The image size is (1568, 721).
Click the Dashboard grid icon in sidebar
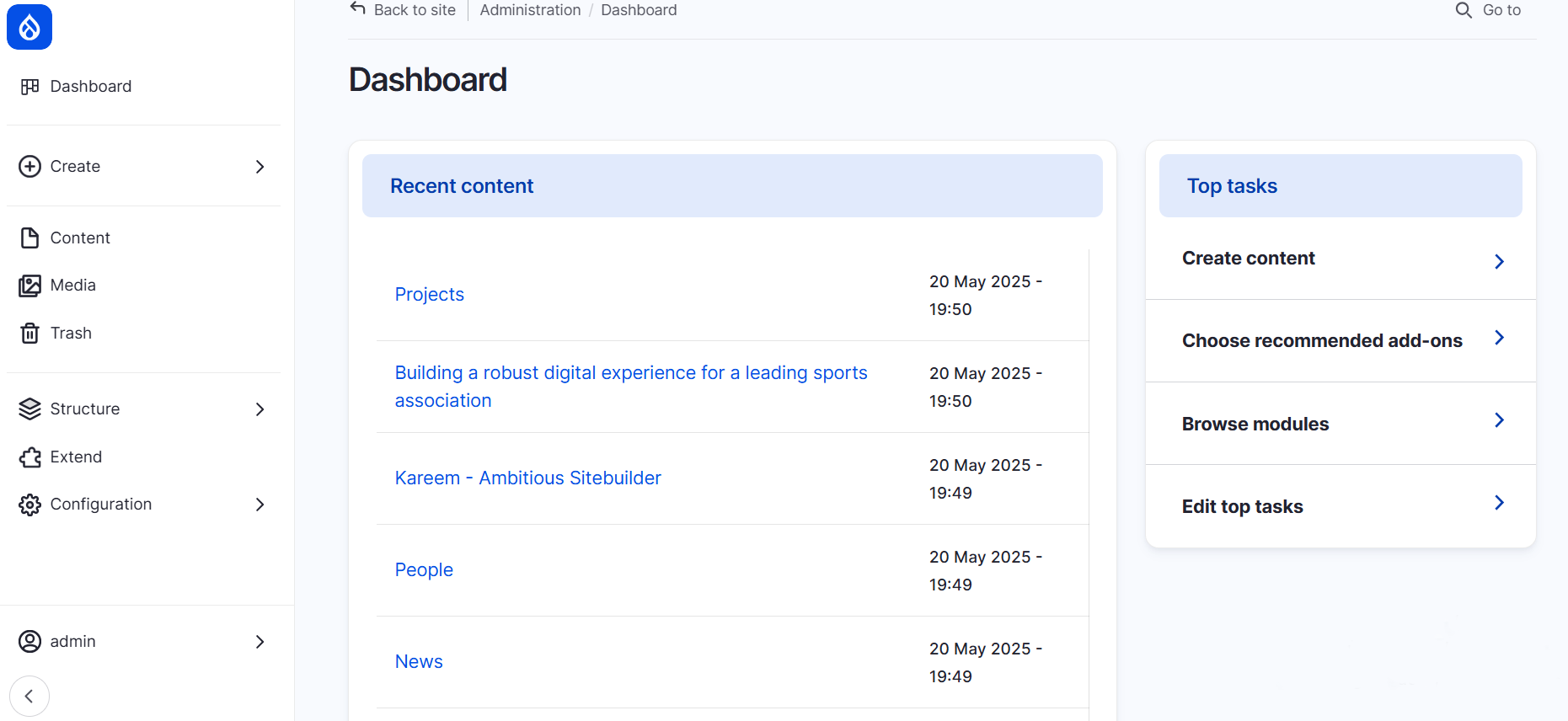pos(30,87)
